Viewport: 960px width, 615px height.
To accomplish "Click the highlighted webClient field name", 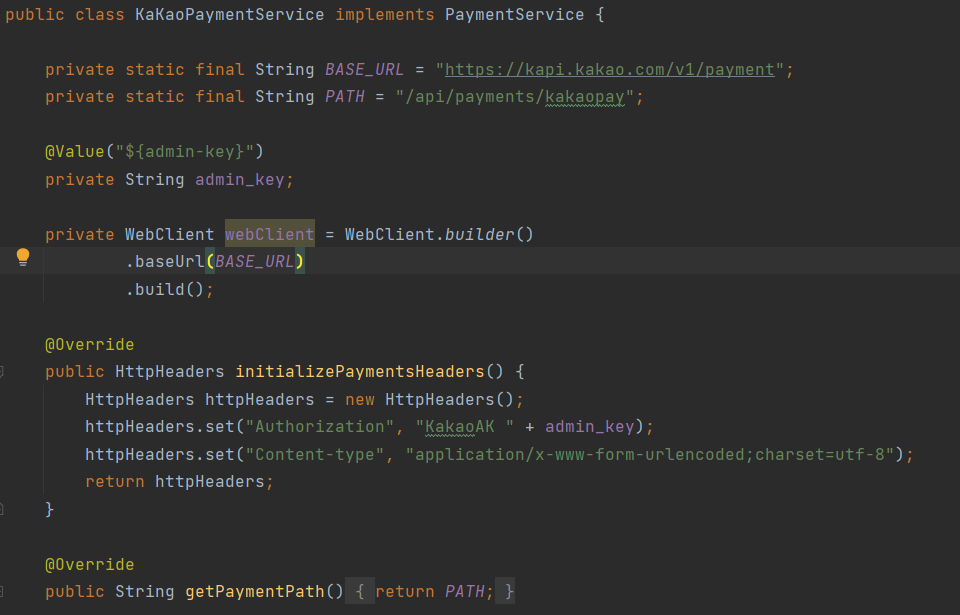I will [269, 234].
